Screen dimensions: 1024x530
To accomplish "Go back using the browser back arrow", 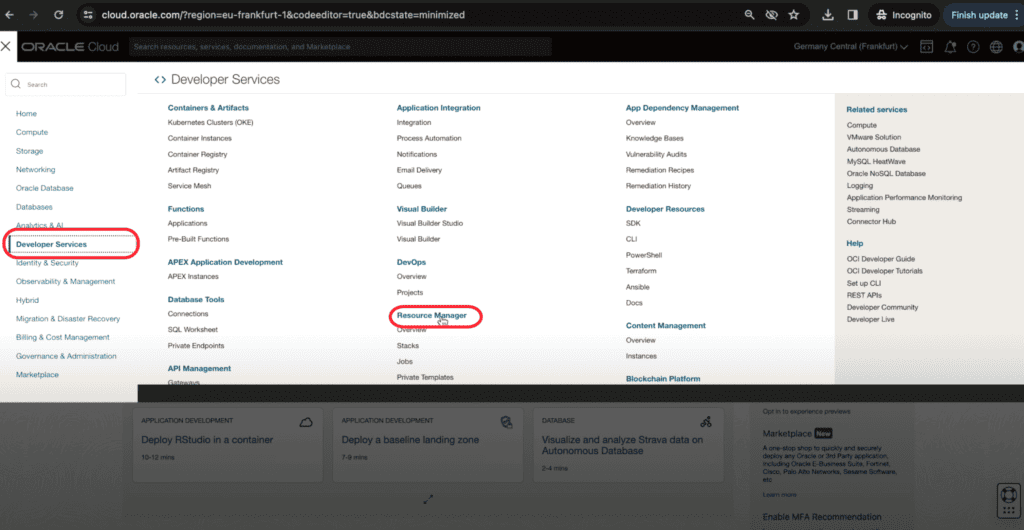I will coord(9,14).
